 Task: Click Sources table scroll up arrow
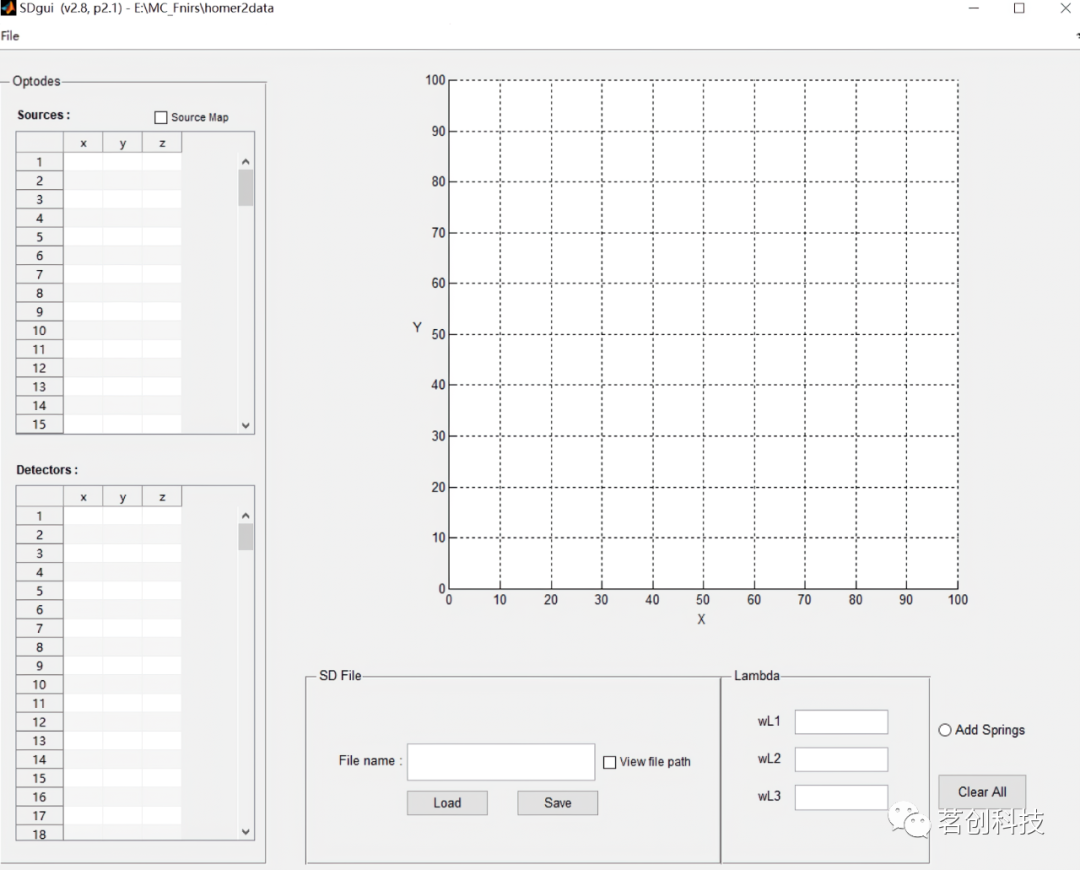(x=246, y=162)
